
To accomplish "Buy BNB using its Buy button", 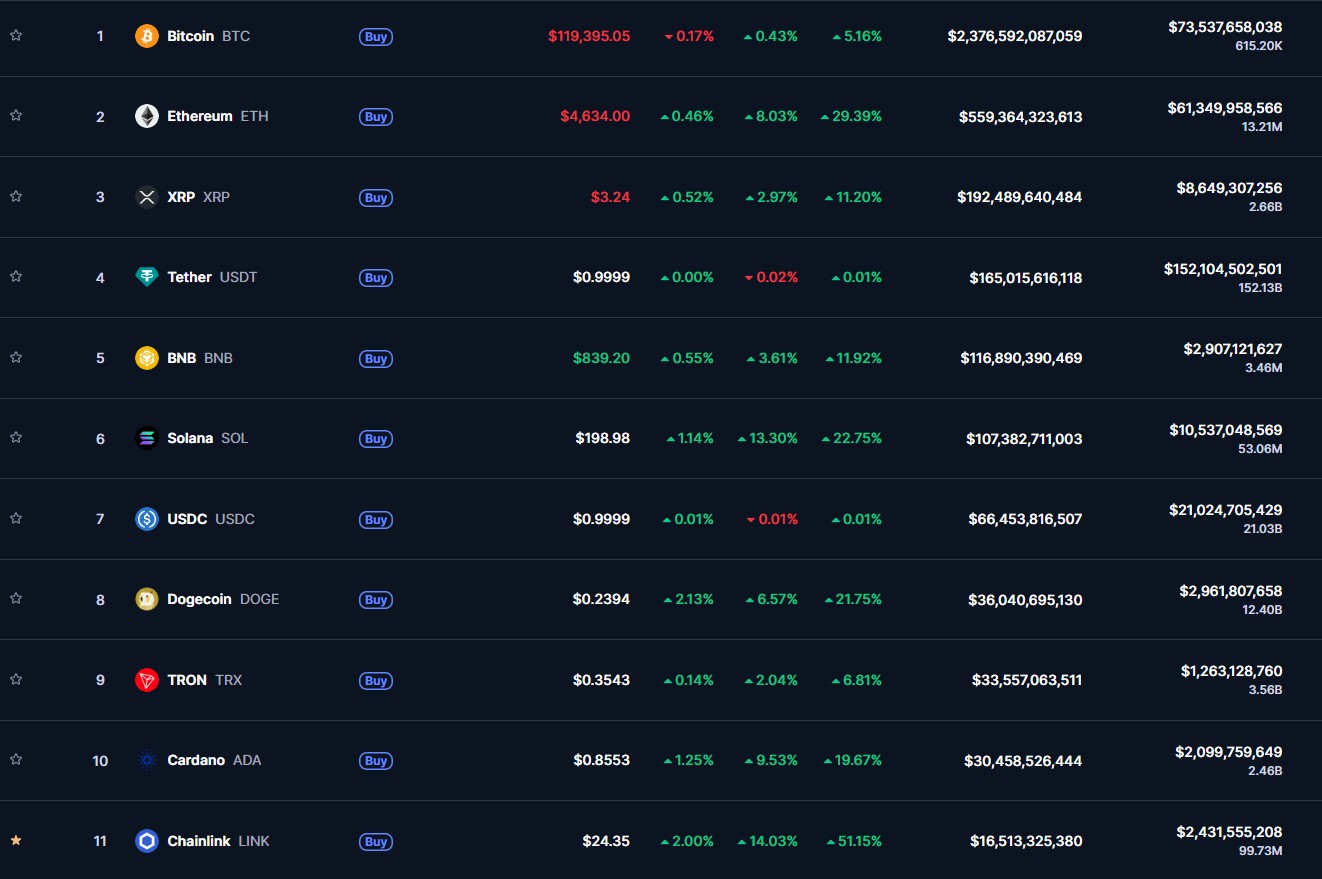I will [376, 359].
